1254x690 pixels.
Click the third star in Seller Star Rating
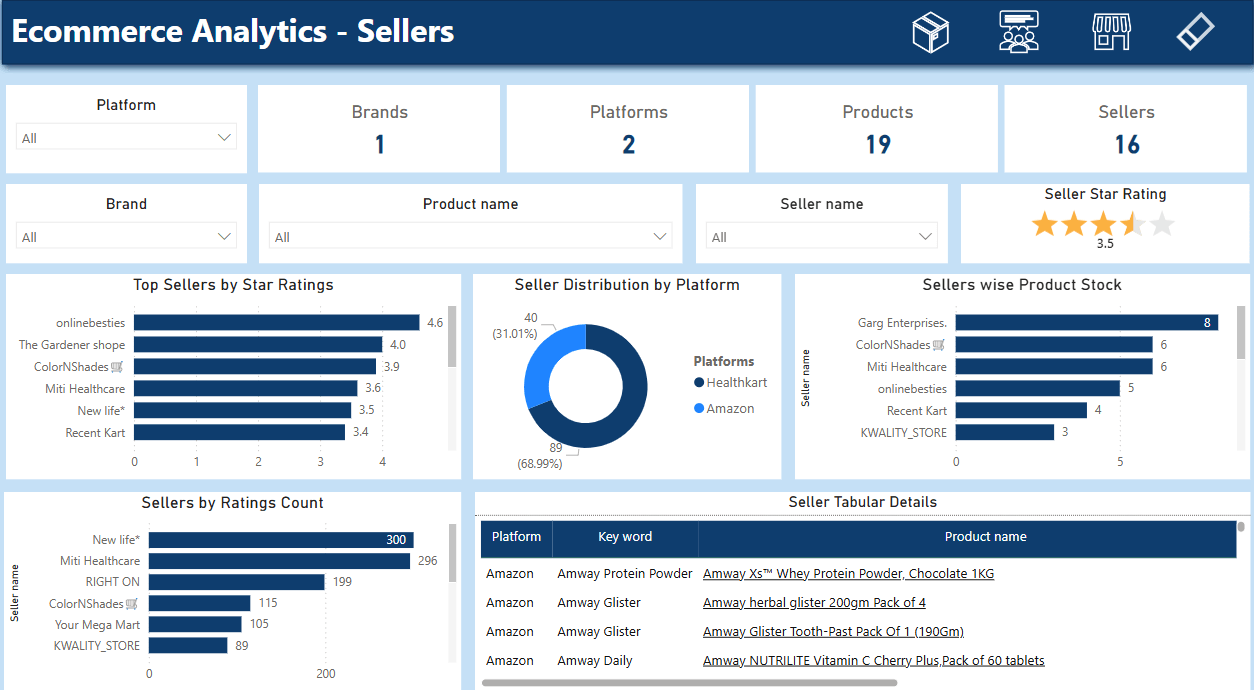[x=1103, y=224]
